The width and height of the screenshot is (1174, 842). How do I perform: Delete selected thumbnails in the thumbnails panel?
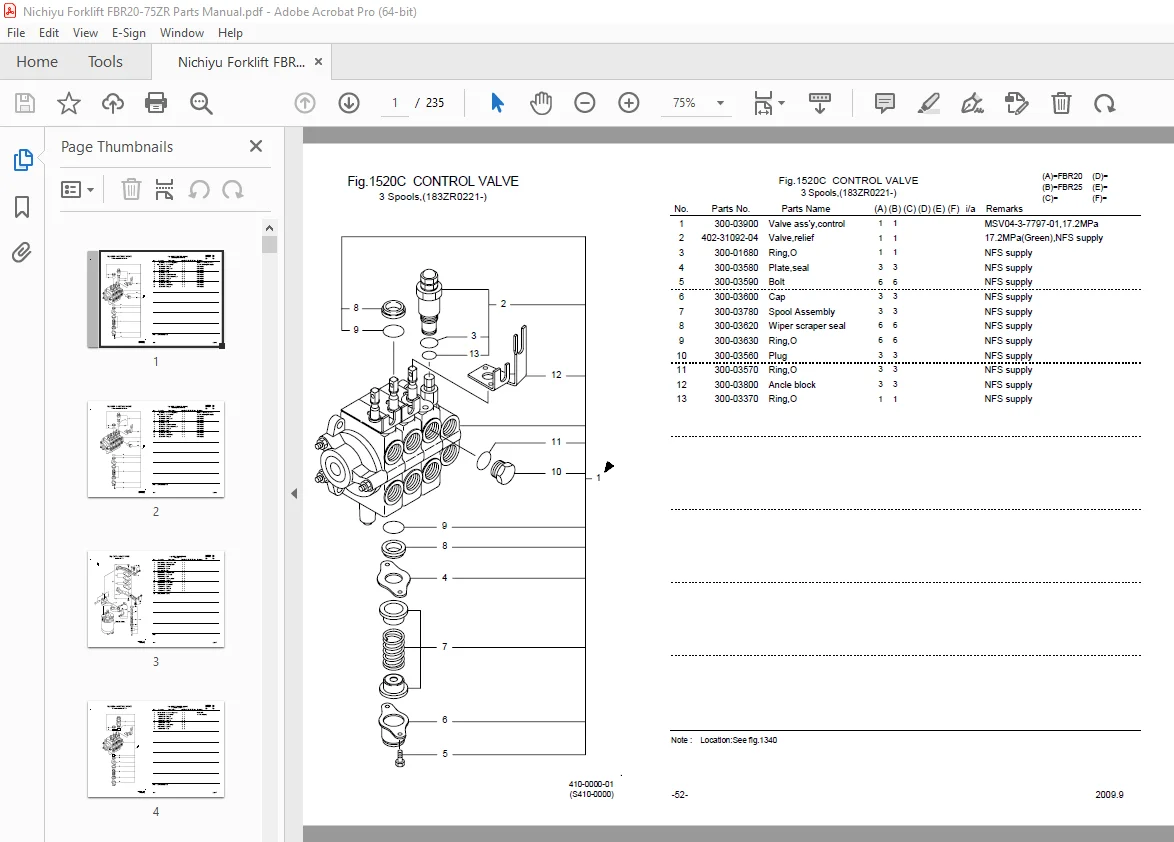tap(131, 189)
